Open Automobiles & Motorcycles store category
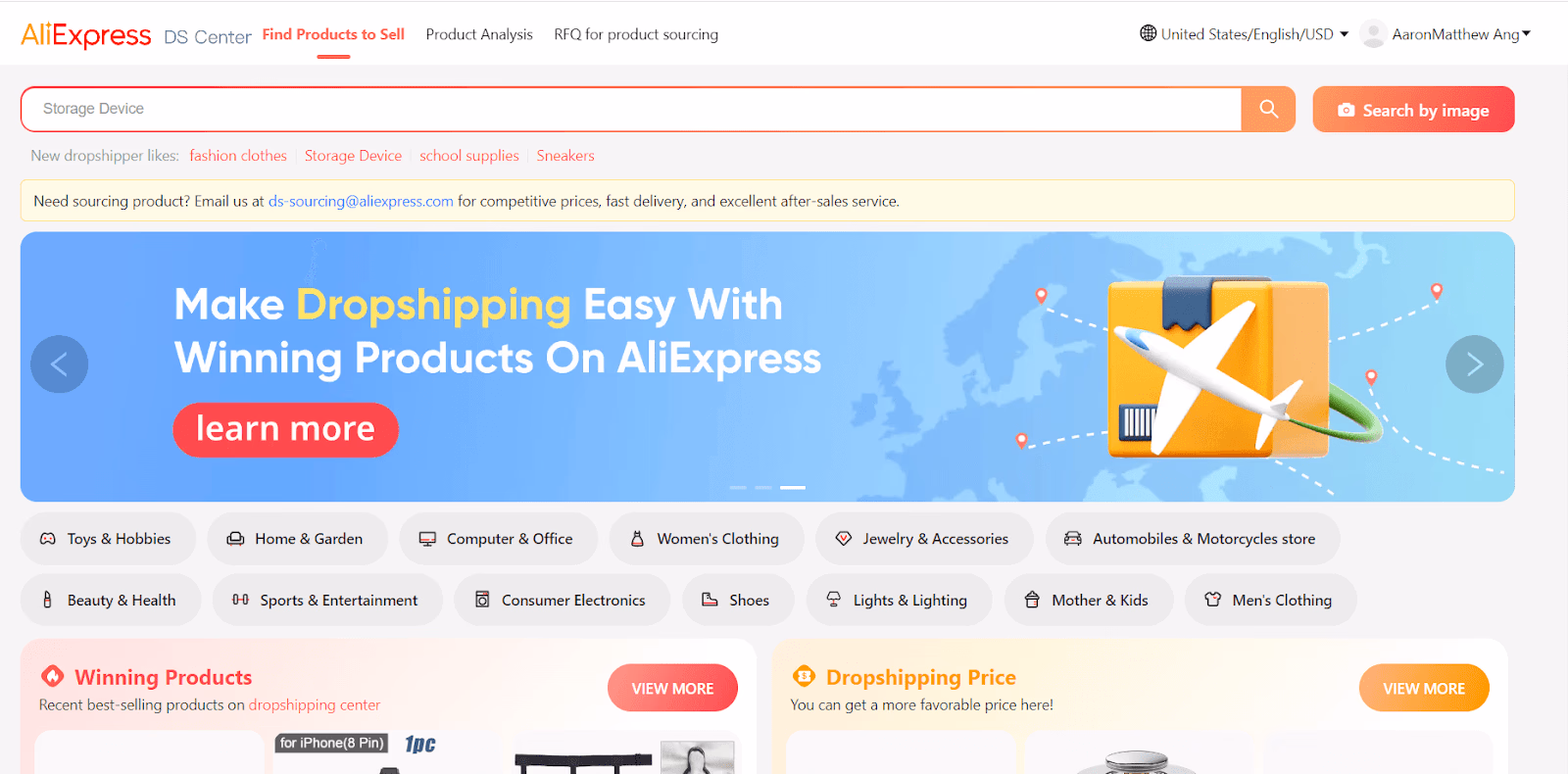 1192,539
